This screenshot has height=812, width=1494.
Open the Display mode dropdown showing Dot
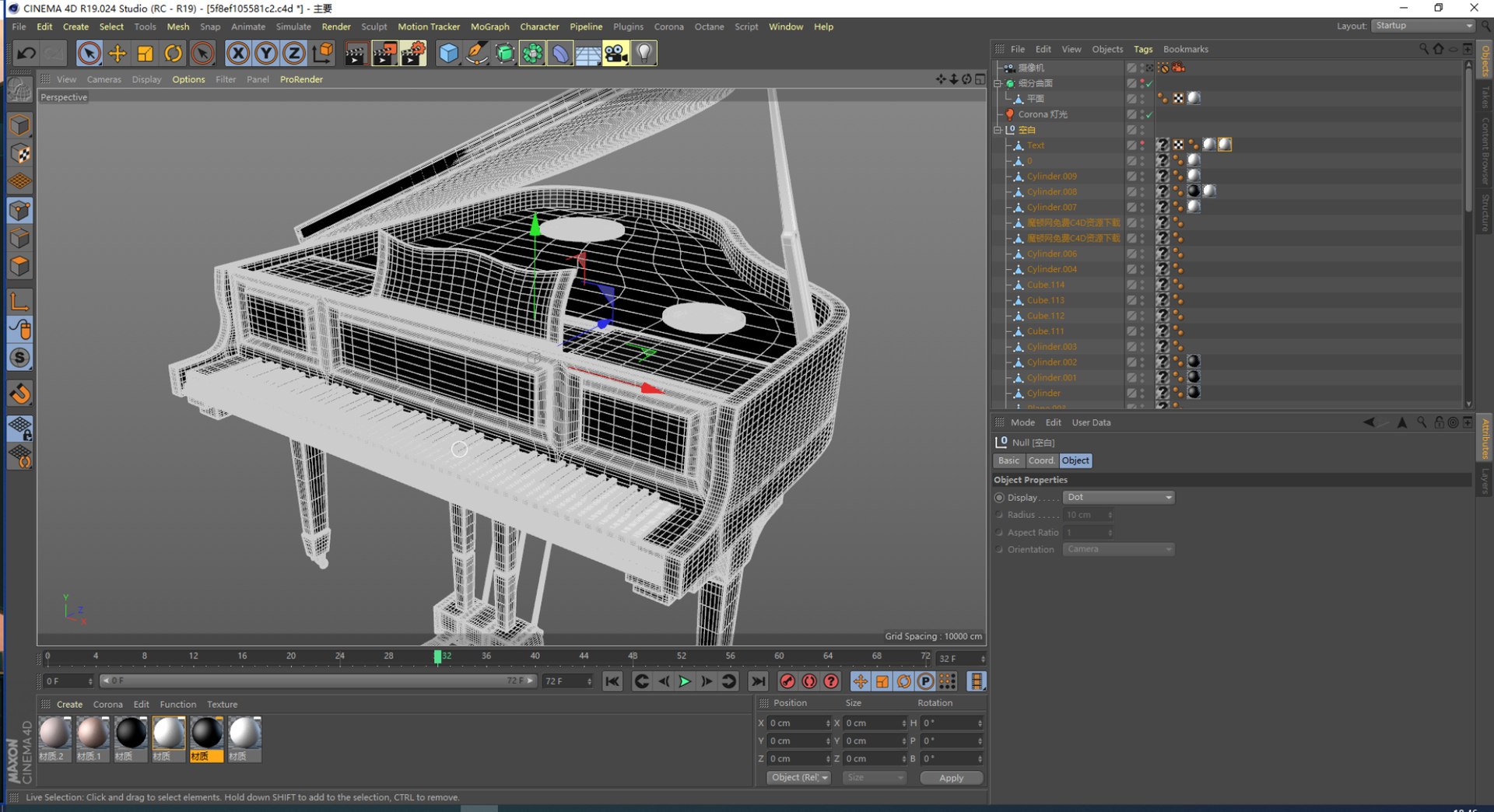tap(1118, 497)
